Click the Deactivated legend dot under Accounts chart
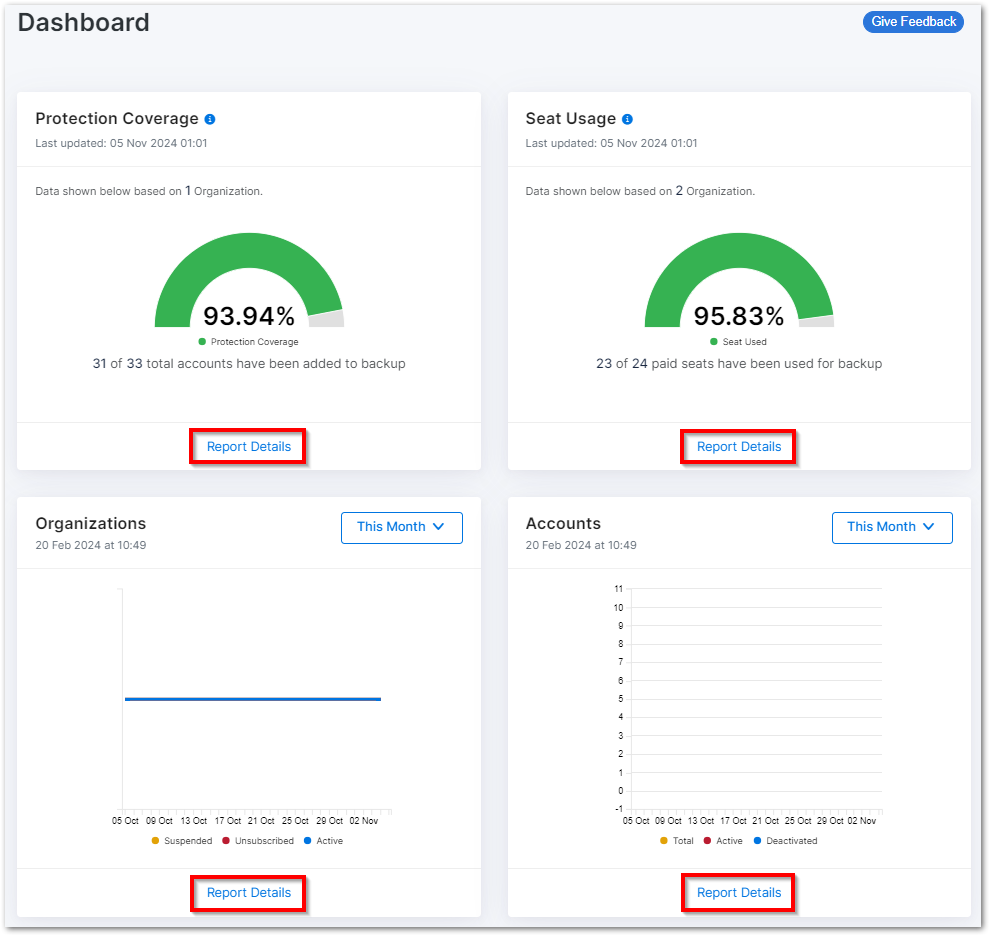The height and width of the screenshot is (936, 990). [x=759, y=841]
